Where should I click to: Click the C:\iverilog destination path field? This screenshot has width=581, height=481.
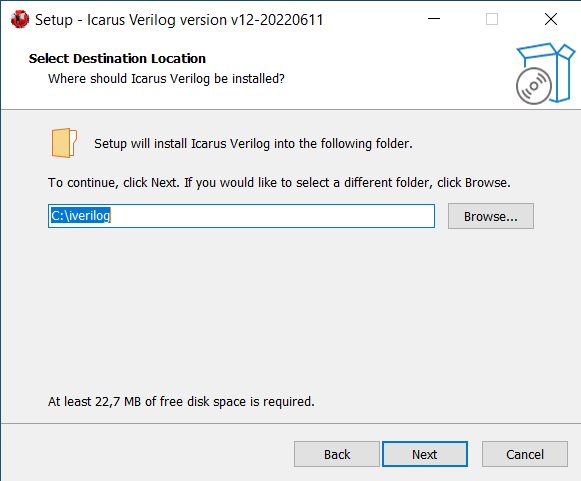click(241, 216)
